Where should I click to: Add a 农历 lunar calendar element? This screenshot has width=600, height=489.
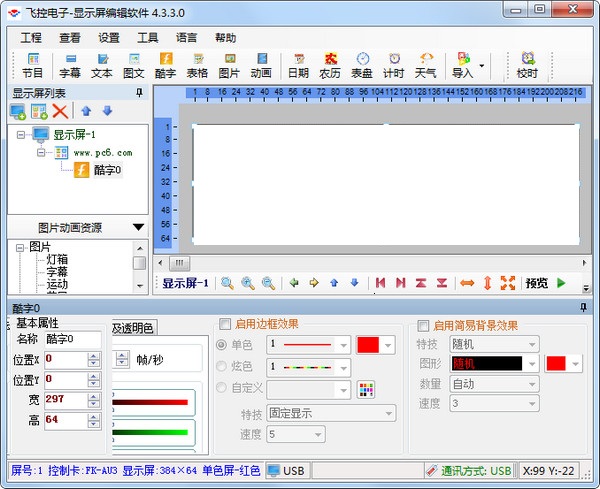[x=330, y=65]
